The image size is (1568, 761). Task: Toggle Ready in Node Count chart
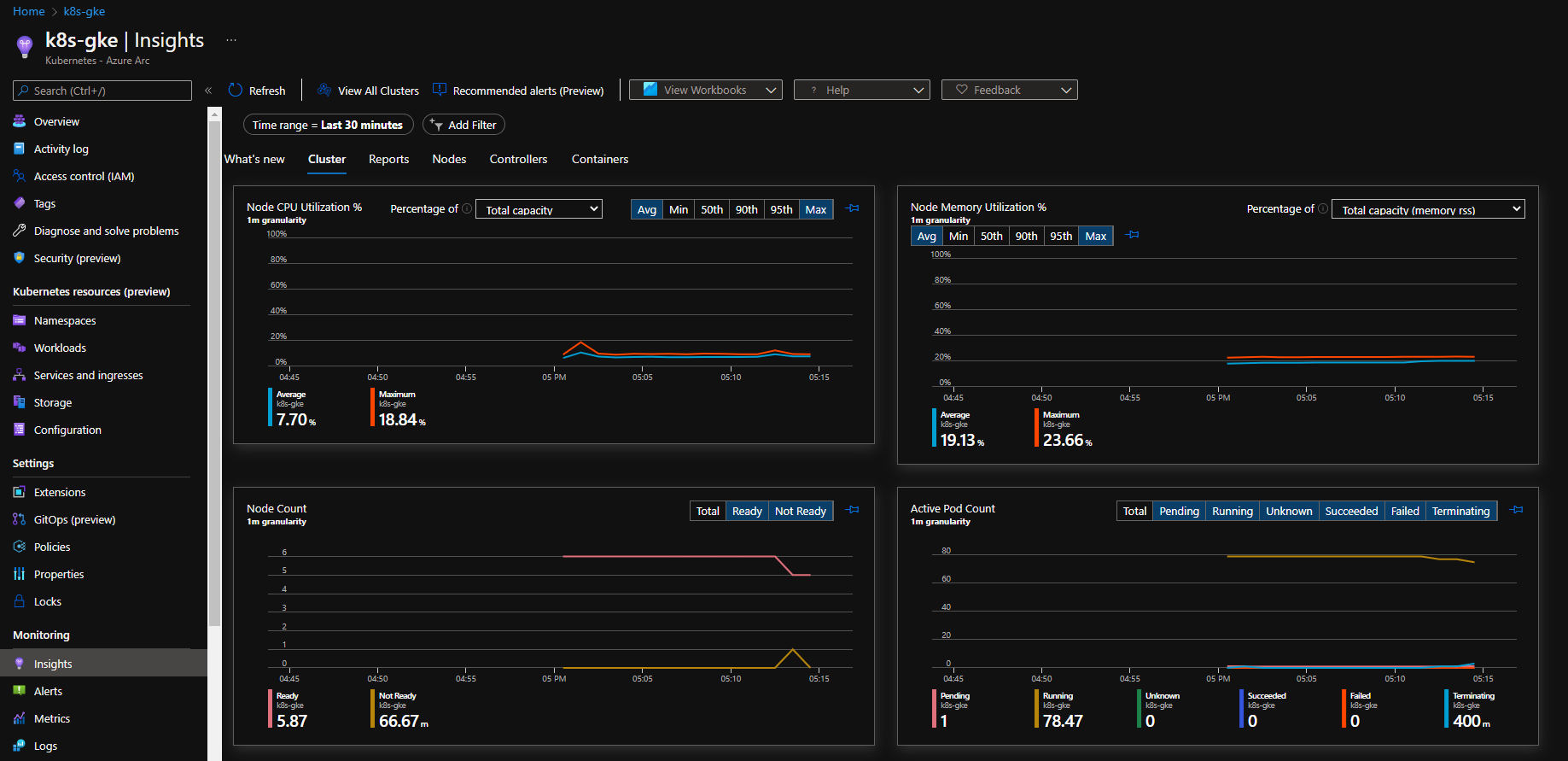(x=747, y=511)
